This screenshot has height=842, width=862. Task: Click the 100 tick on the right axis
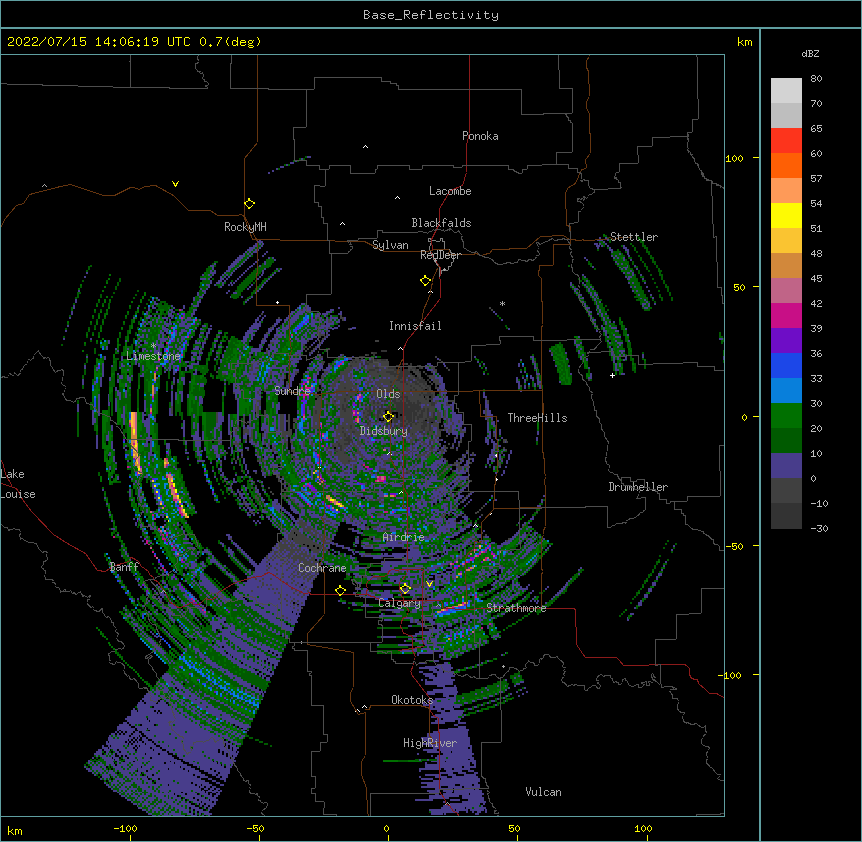point(734,159)
